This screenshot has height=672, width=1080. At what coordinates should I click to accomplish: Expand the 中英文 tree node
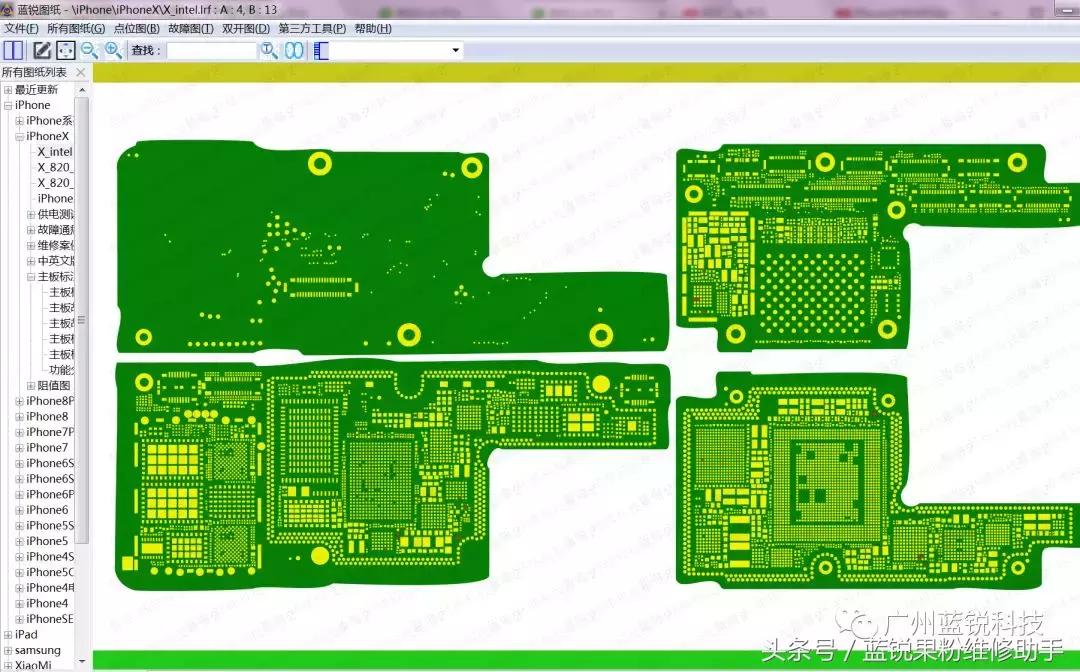click(x=31, y=261)
